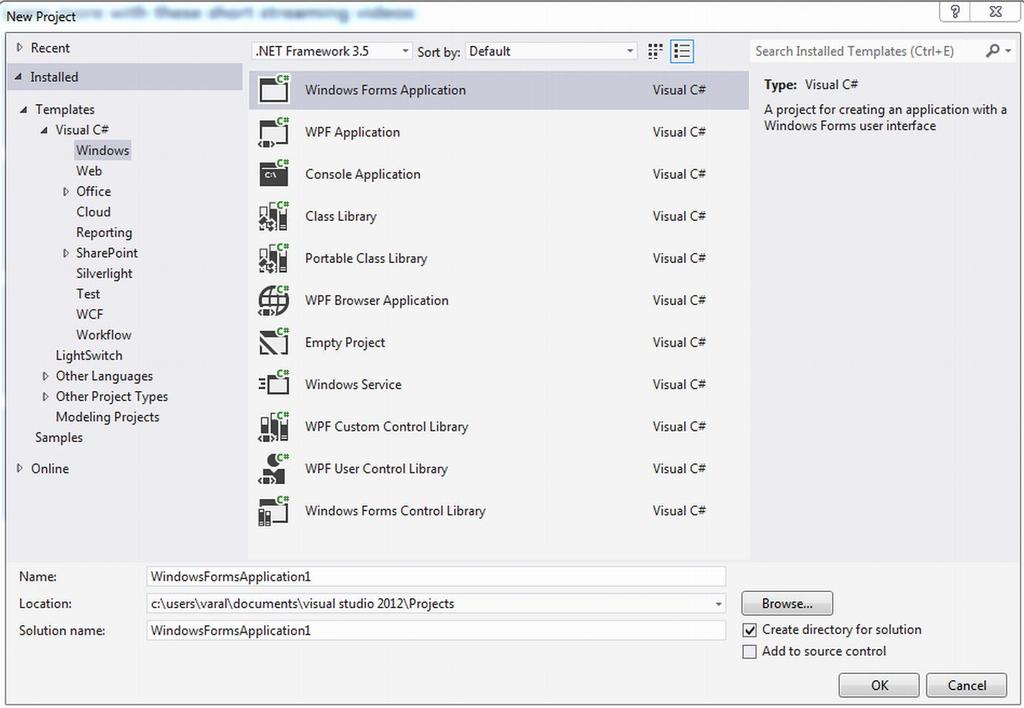1024x708 pixels.
Task: Select the Samples tree item
Action: pyautogui.click(x=59, y=438)
